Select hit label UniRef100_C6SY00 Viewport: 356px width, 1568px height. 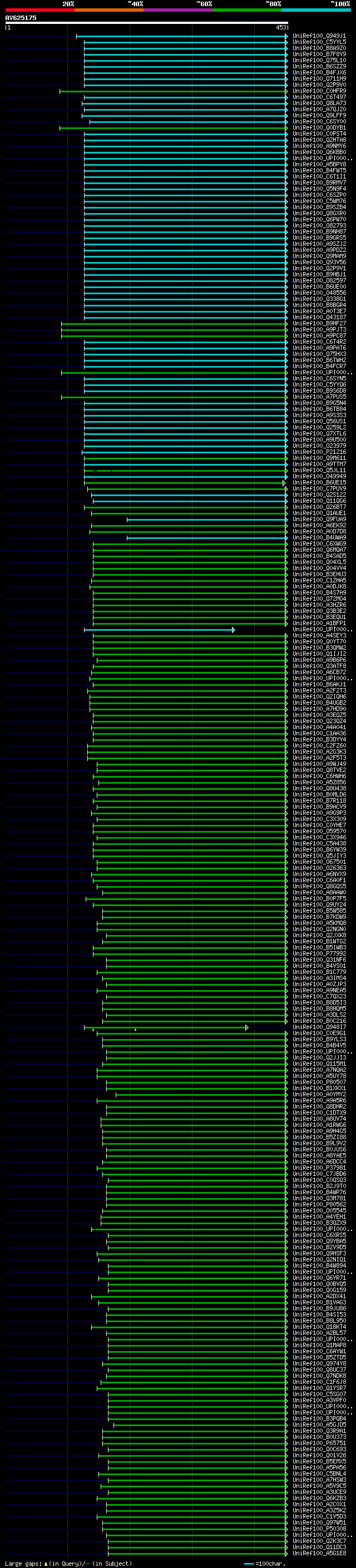(x=319, y=122)
